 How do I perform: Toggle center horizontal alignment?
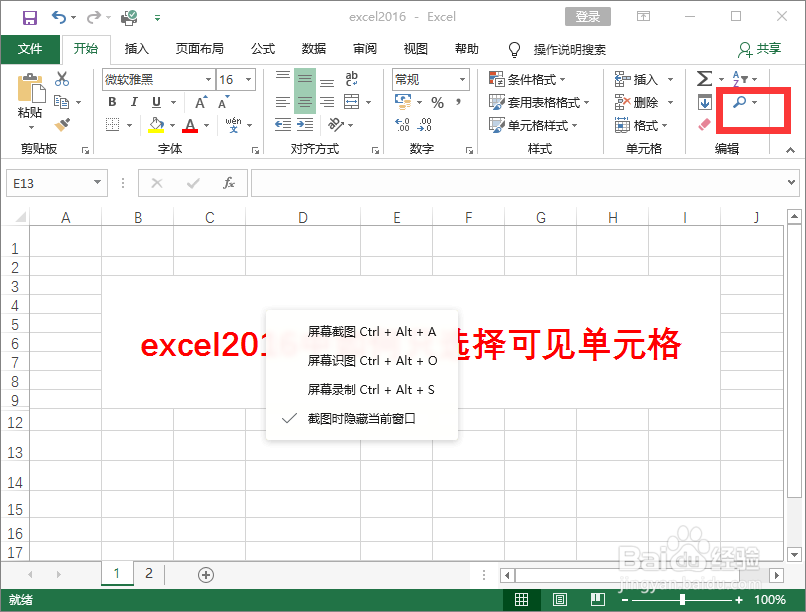point(305,102)
